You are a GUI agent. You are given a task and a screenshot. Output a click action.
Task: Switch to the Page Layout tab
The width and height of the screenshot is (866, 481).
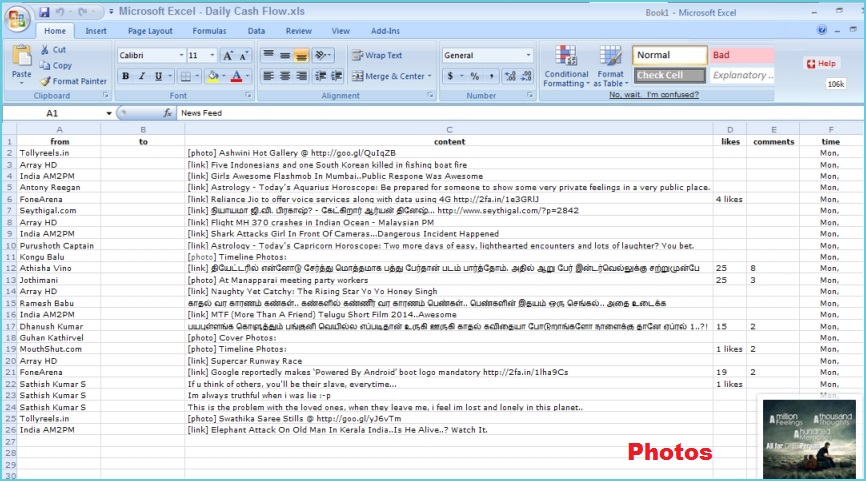coord(150,31)
